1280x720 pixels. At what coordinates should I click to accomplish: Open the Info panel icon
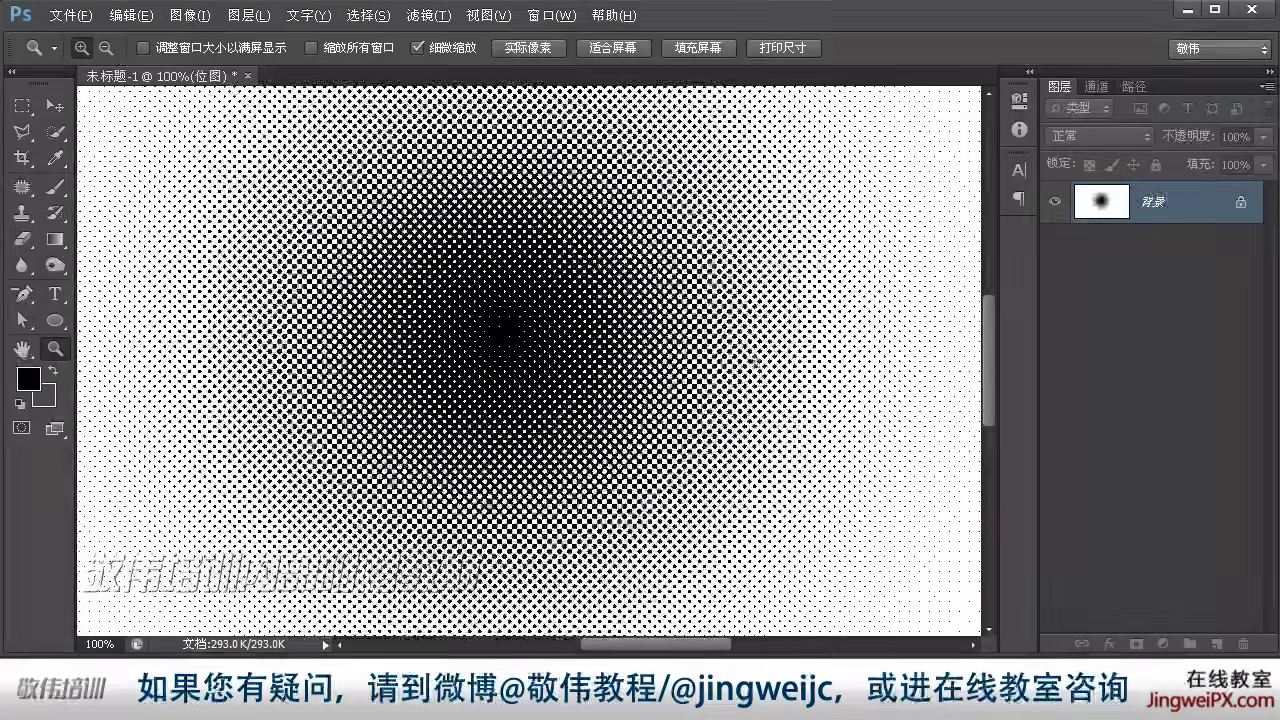(x=1019, y=130)
